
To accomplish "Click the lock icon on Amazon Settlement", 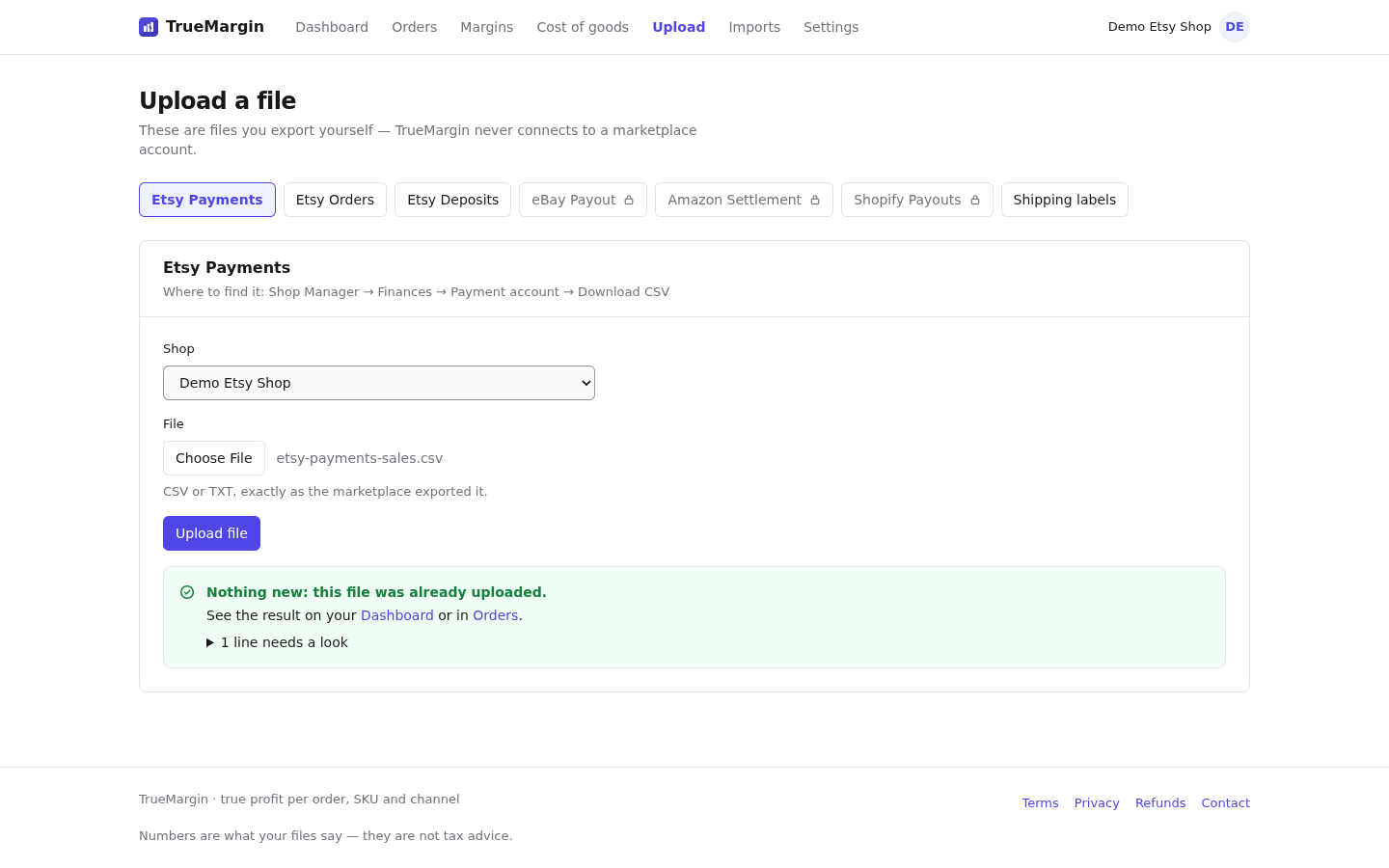I will 815,201.
